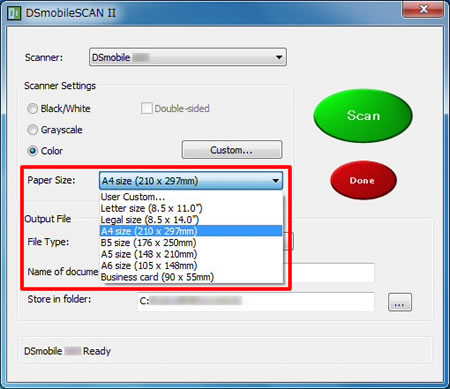Start scanning with the green Scan button

(x=363, y=116)
